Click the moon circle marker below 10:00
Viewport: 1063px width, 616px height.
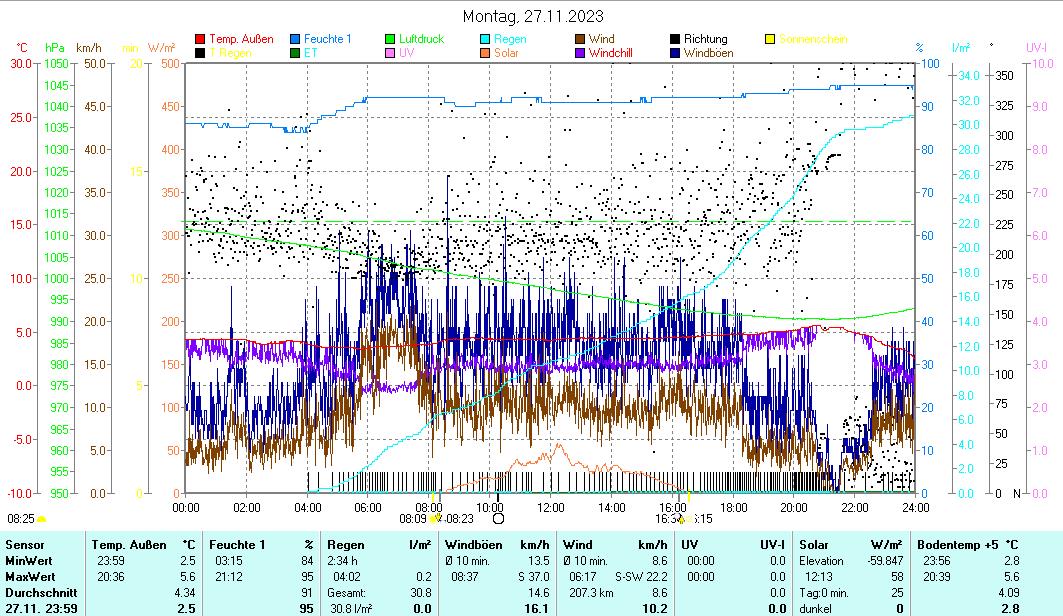(498, 518)
